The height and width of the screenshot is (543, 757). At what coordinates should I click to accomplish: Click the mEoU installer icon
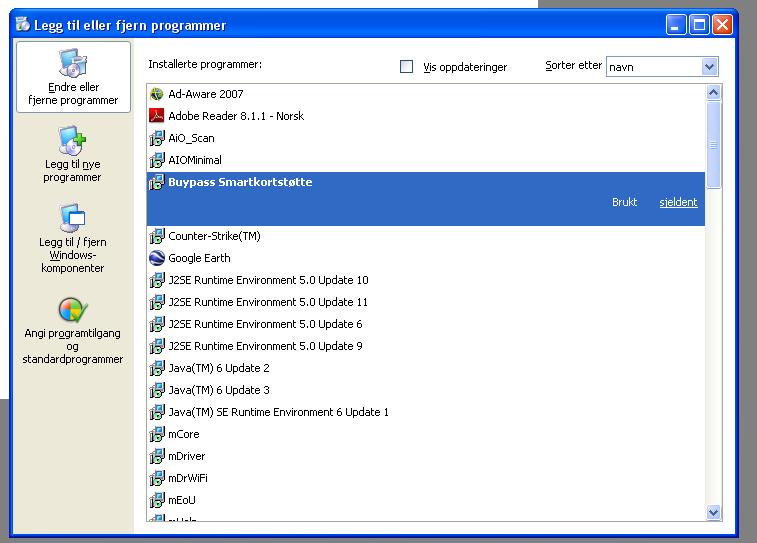tap(157, 500)
